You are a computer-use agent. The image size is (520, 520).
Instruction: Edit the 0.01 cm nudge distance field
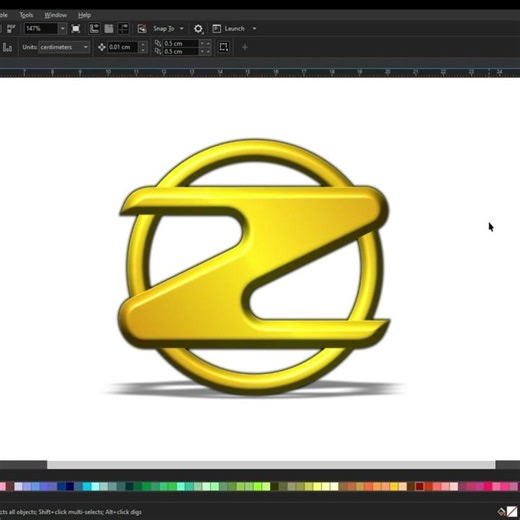123,47
